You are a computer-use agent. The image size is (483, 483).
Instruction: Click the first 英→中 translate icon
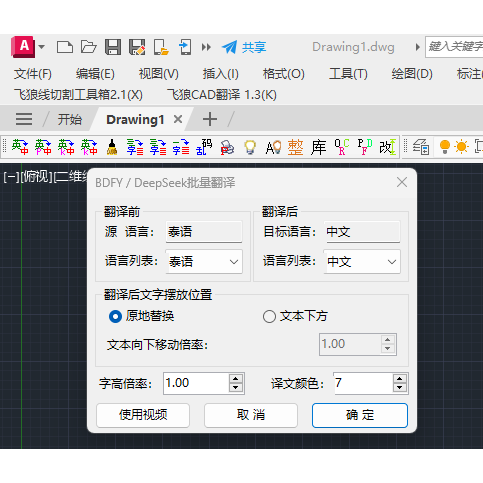(20, 147)
